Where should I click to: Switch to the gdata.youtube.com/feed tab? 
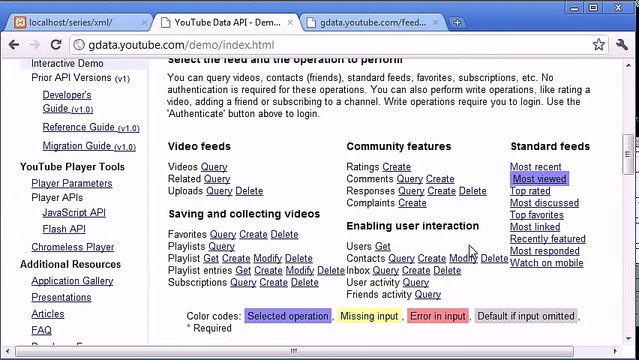click(372, 22)
